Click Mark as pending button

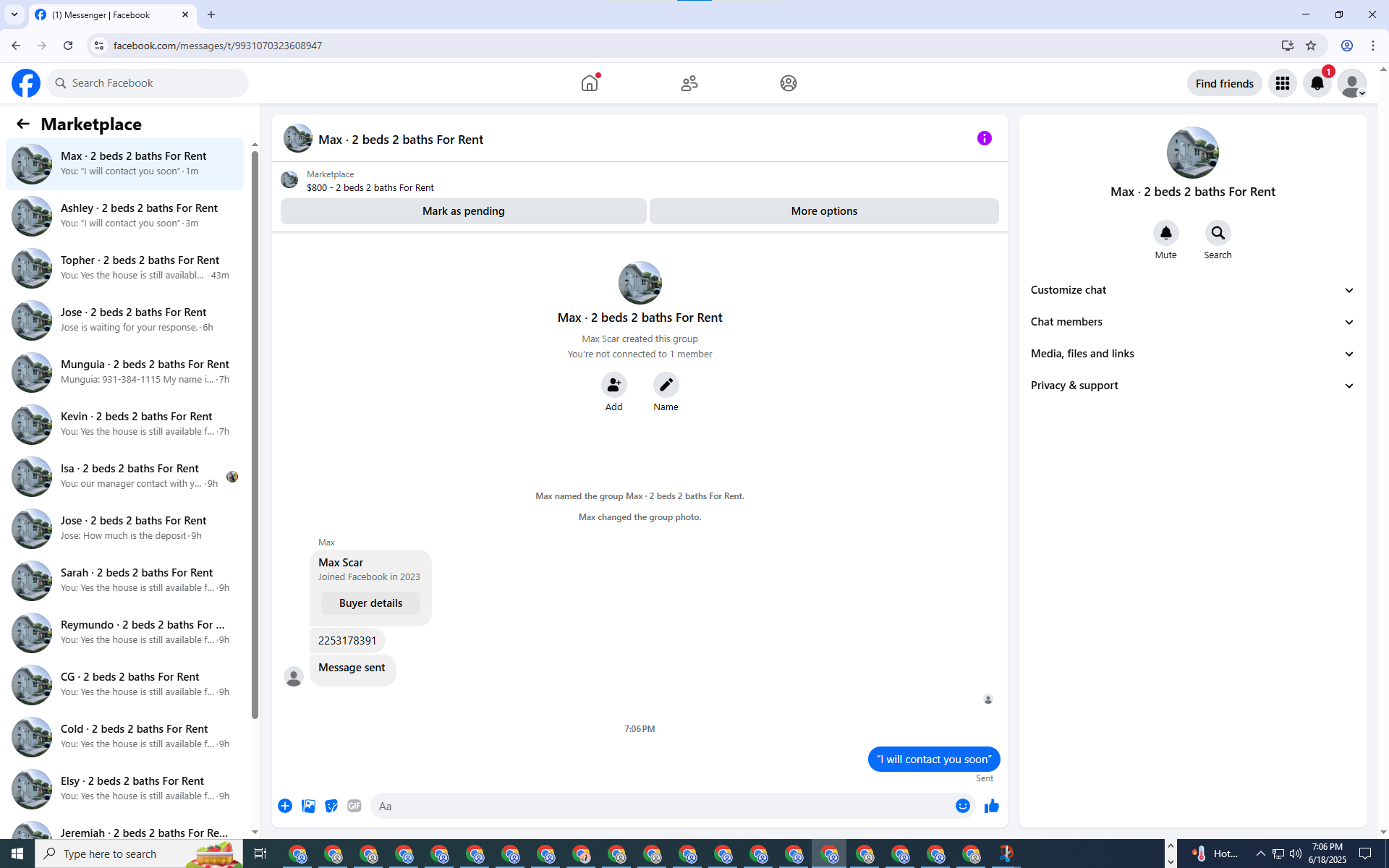464,211
